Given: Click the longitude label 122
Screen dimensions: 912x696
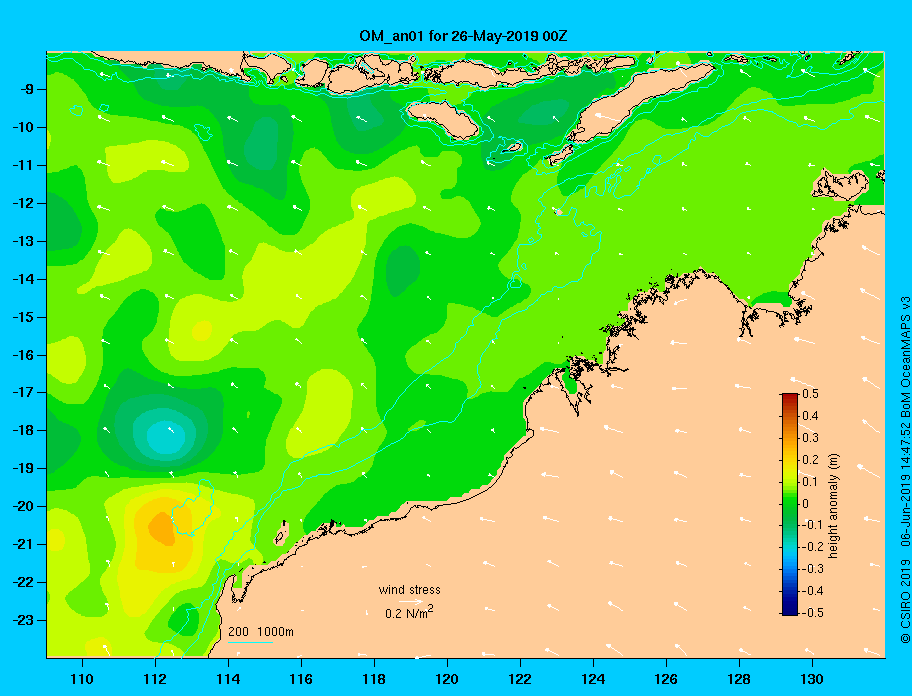Looking at the screenshot, I should 520,679.
